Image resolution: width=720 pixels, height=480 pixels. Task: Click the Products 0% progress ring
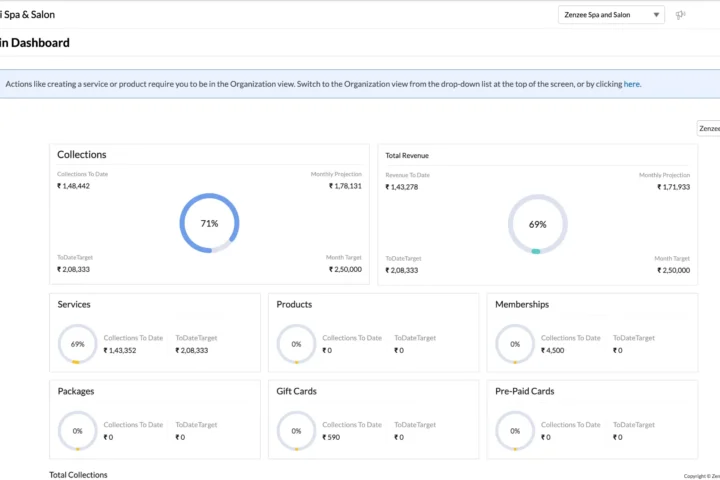pos(296,344)
